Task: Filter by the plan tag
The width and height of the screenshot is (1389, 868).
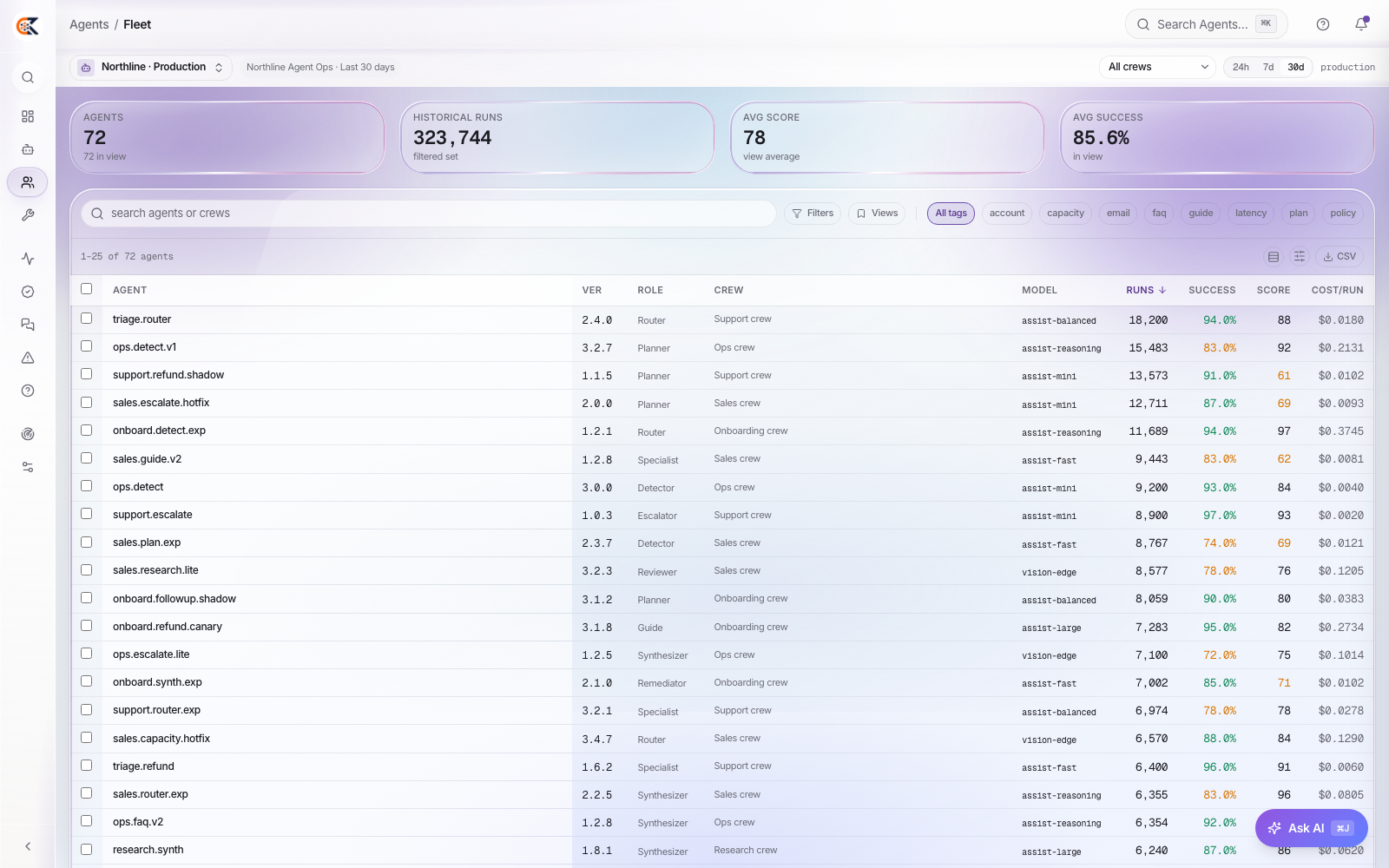Action: point(1298,214)
